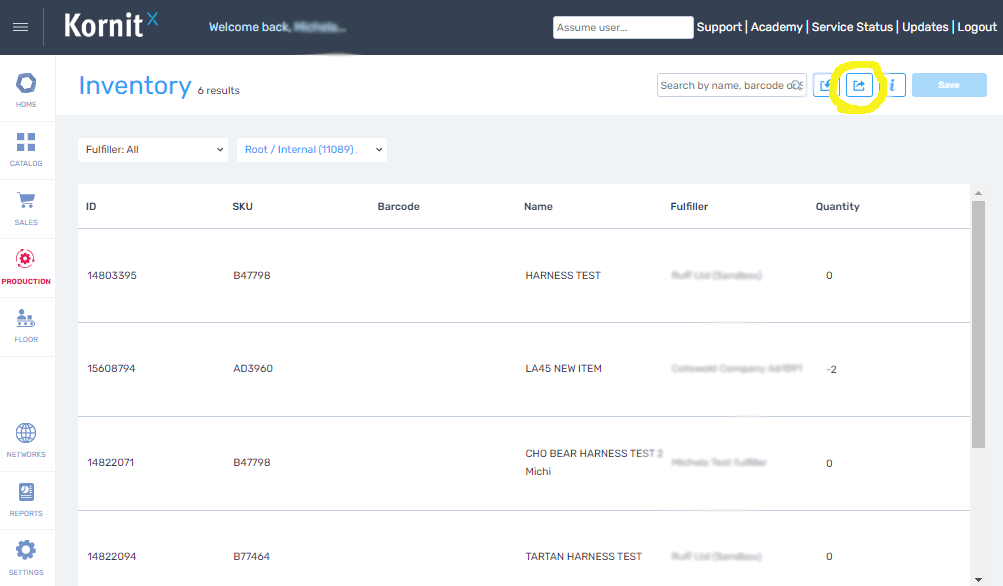Open the Catalog section
Screen dimensions: 1003x586
[x=26, y=150]
